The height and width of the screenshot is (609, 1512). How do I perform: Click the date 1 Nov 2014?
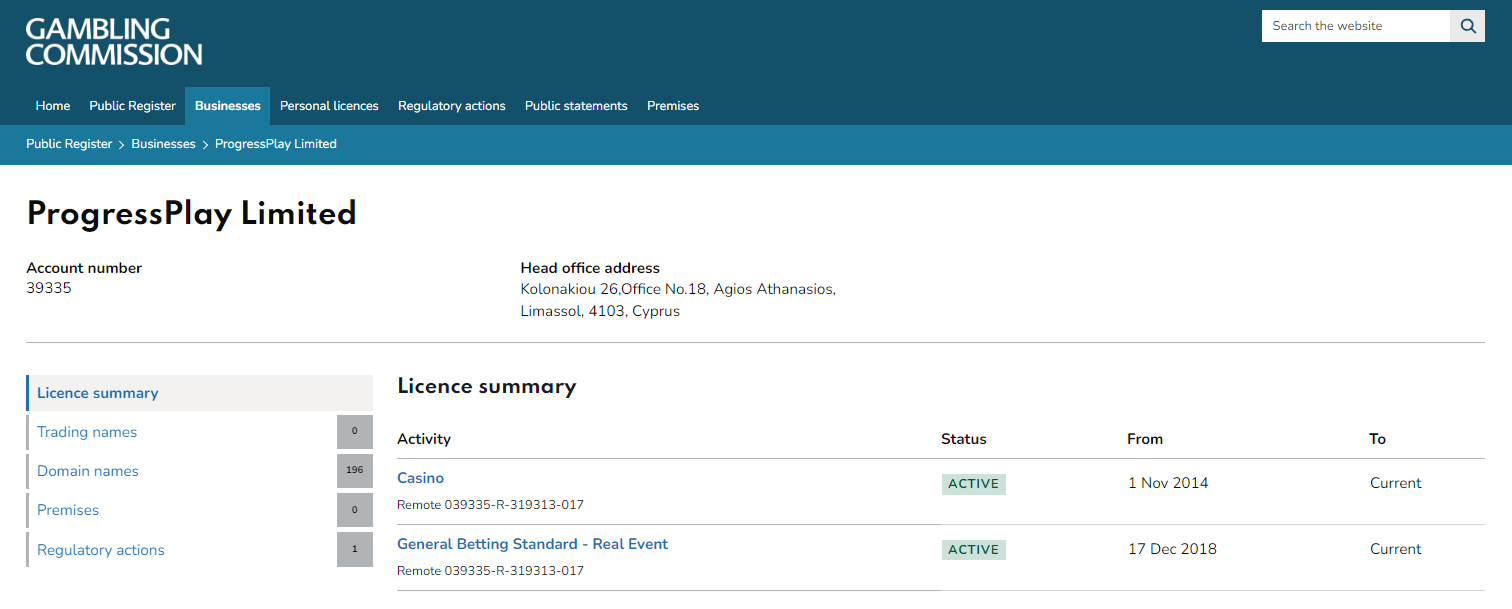pyautogui.click(x=1168, y=483)
